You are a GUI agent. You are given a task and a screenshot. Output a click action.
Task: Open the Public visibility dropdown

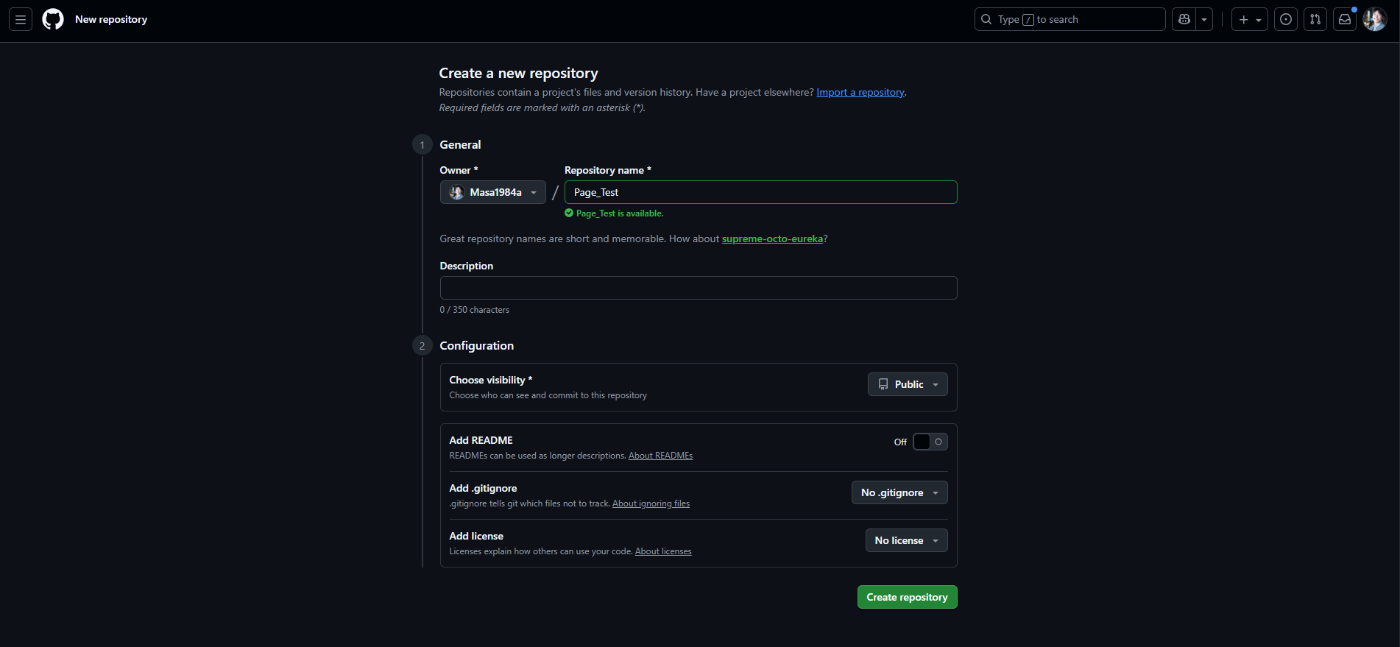[907, 384]
